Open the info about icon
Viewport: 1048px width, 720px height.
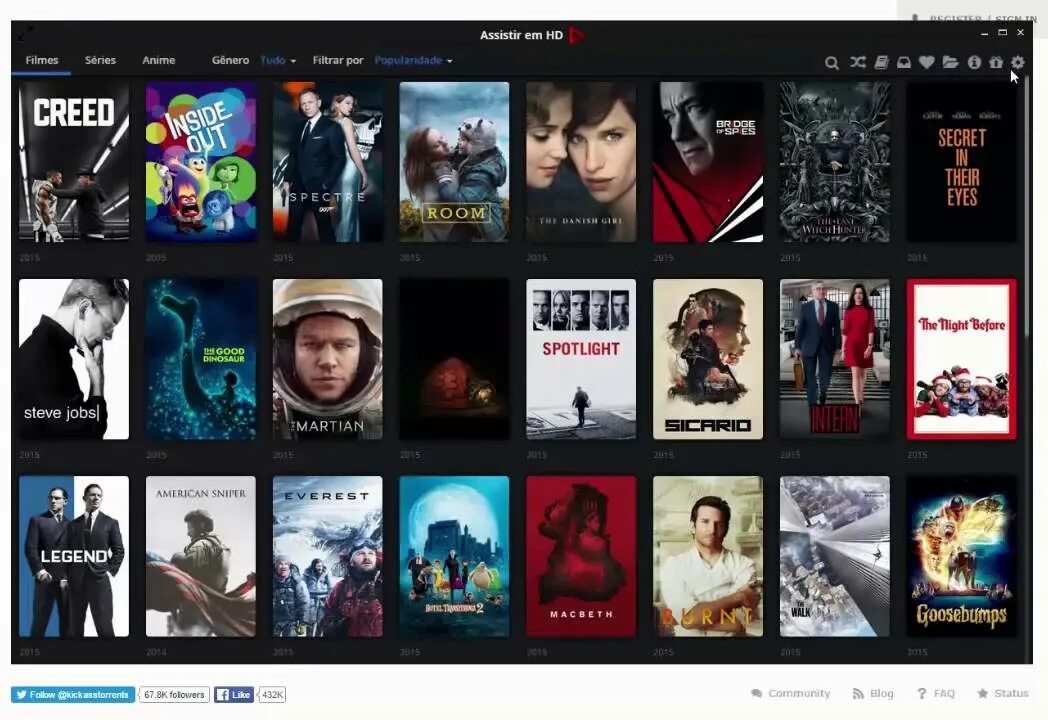[x=974, y=62]
